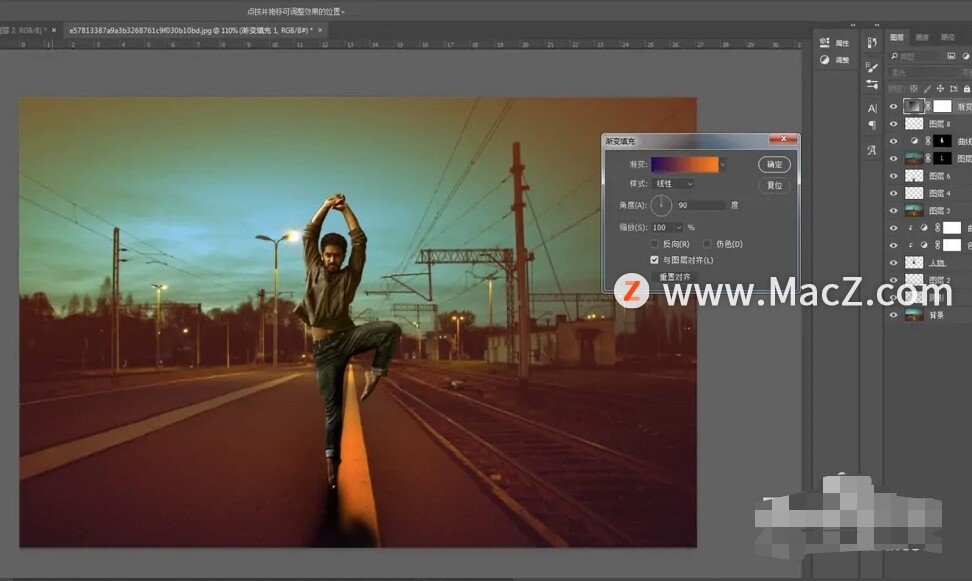Click 重置对齐 reset alignment button
Viewport: 972px width, 581px height.
click(674, 277)
